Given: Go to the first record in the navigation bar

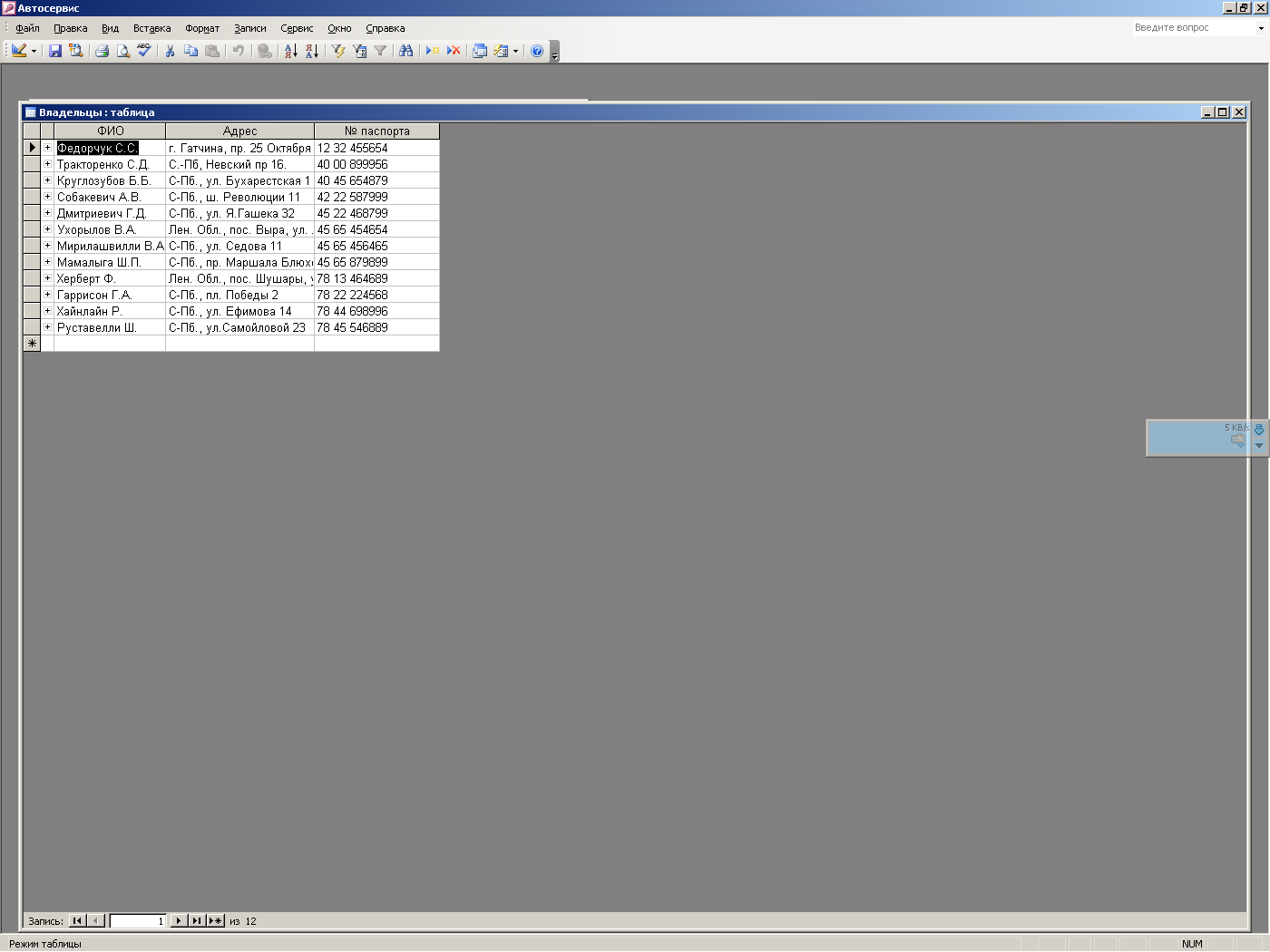Looking at the screenshot, I should 77,921.
